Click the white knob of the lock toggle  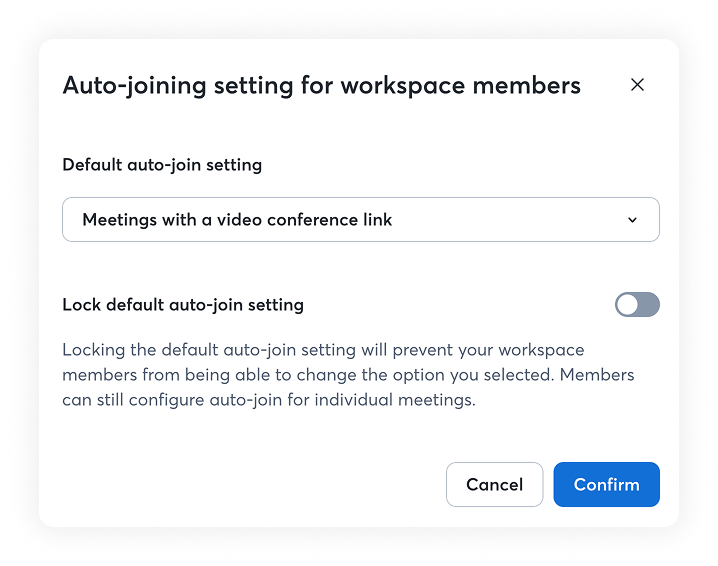tap(627, 305)
